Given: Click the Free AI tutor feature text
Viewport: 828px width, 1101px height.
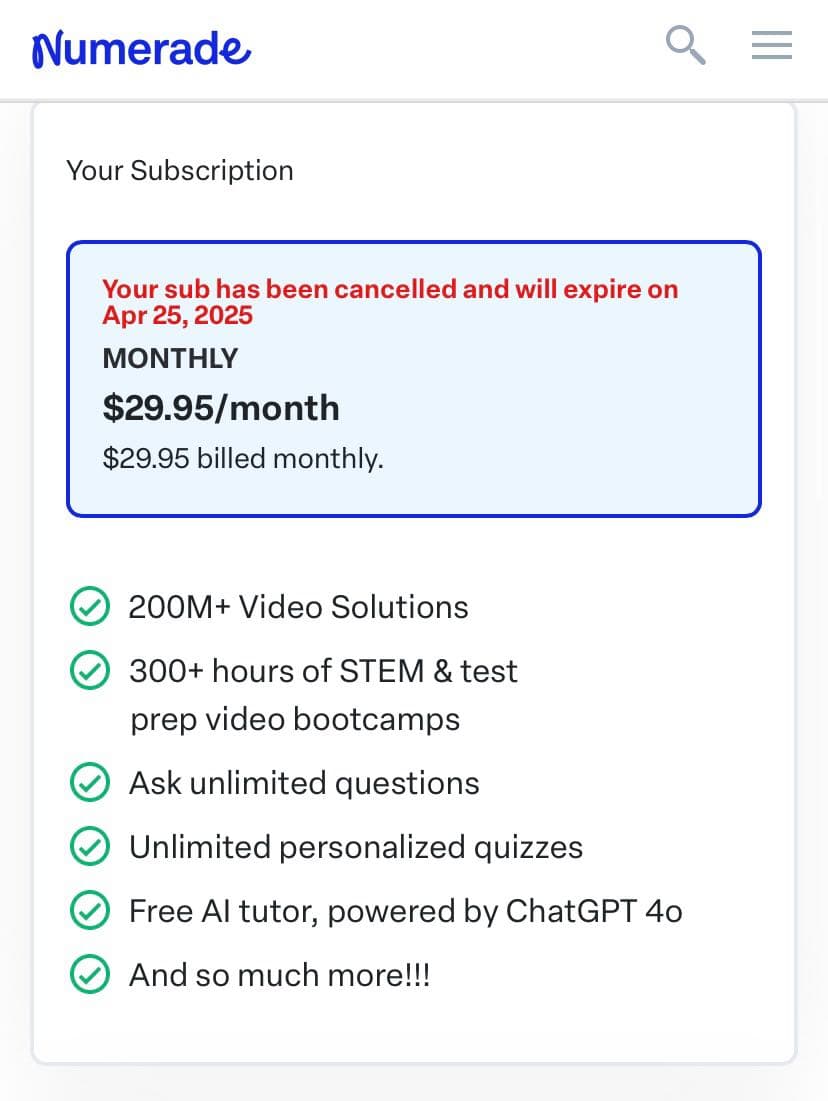Looking at the screenshot, I should pos(405,911).
